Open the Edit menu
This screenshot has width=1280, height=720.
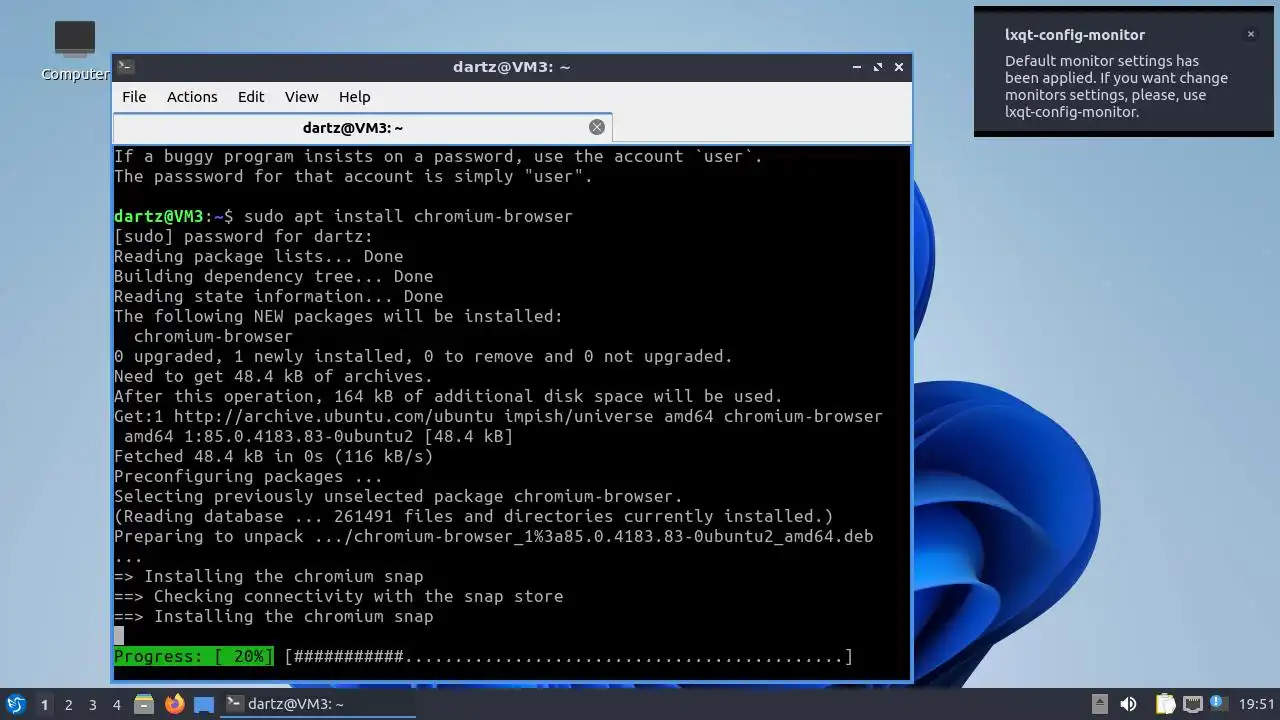pos(251,97)
